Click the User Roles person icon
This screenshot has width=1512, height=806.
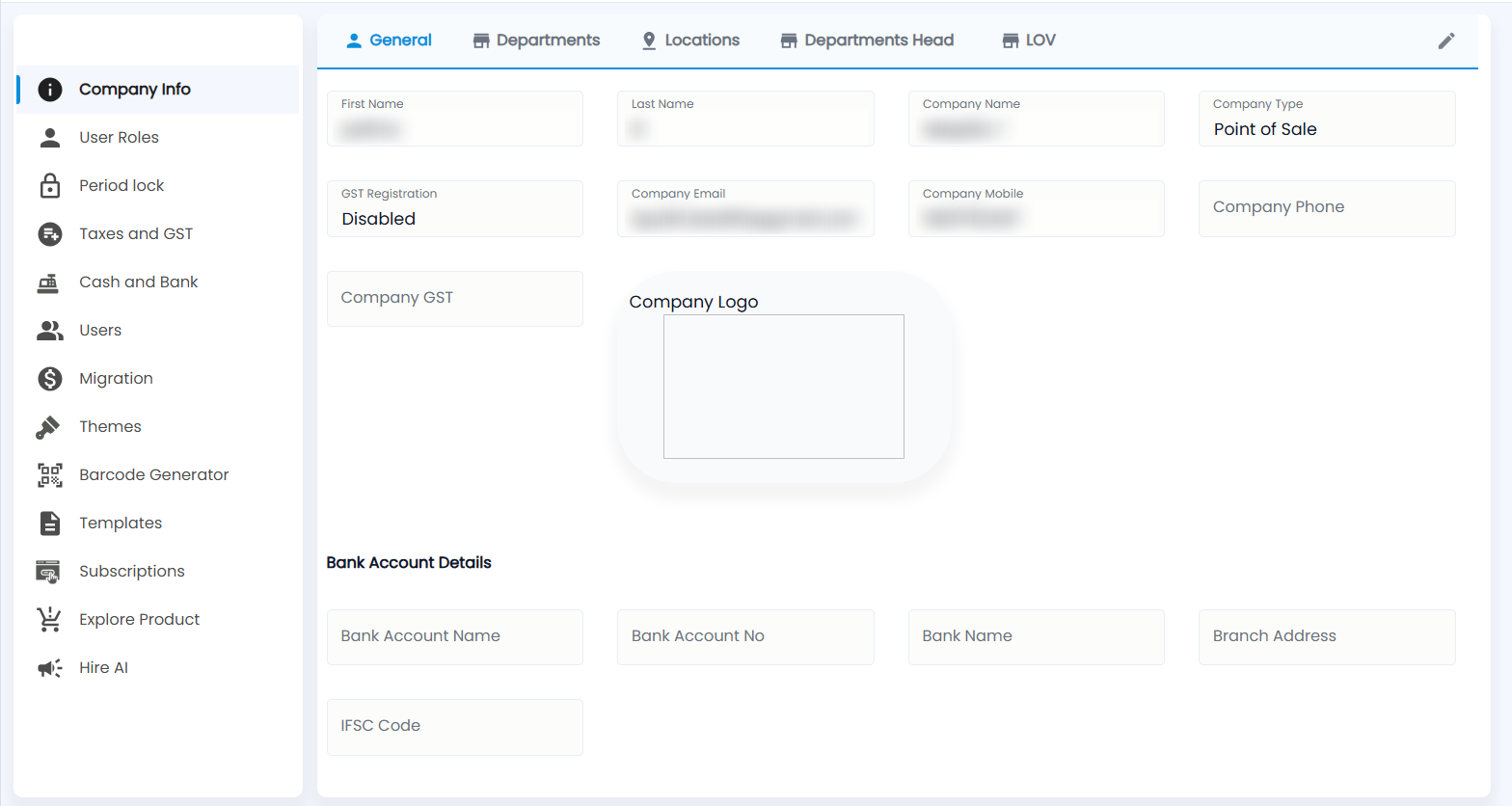(x=50, y=138)
